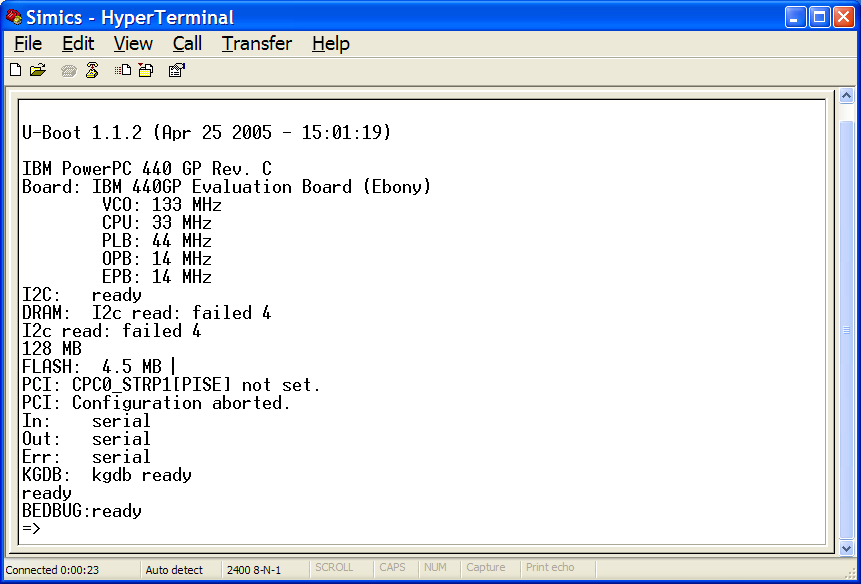Click the '128 MB' line
861x584 pixels.
(52, 349)
